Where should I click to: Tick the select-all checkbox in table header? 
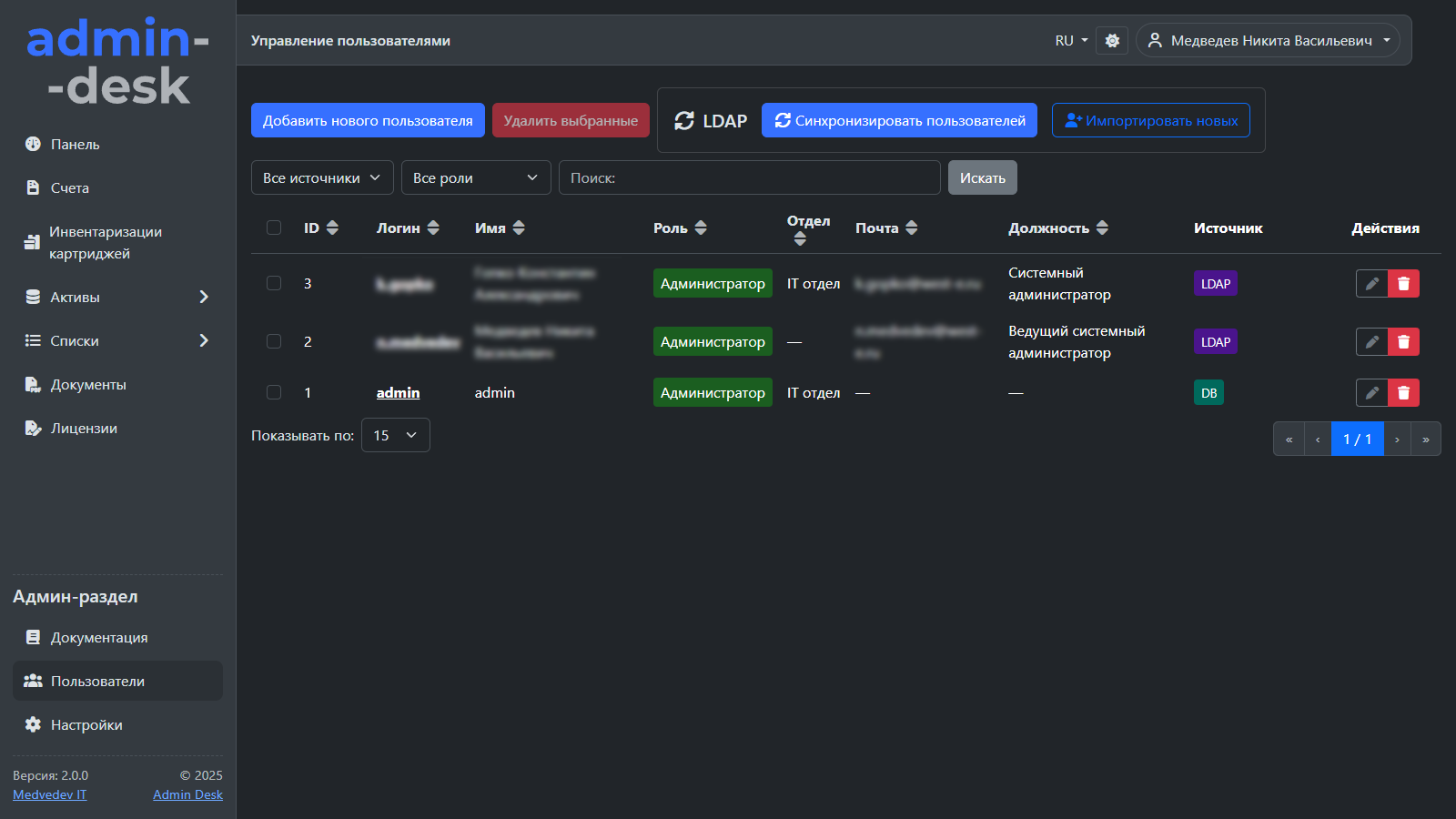[274, 228]
